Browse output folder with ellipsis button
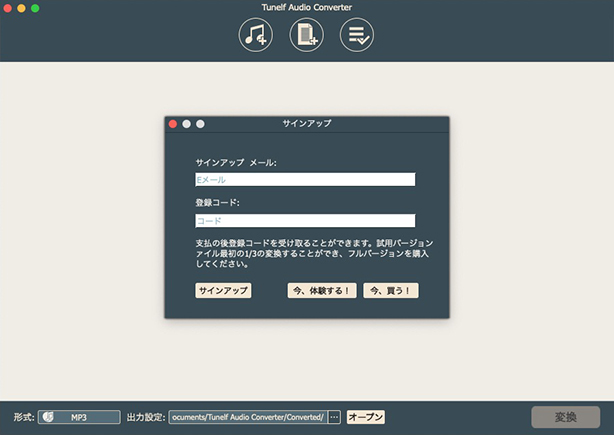 click(x=334, y=417)
